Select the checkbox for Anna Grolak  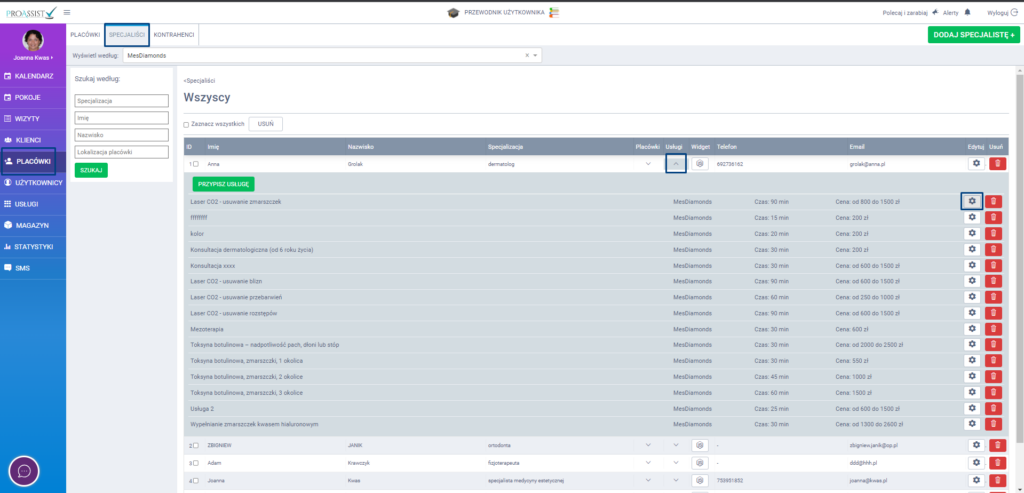(x=196, y=163)
